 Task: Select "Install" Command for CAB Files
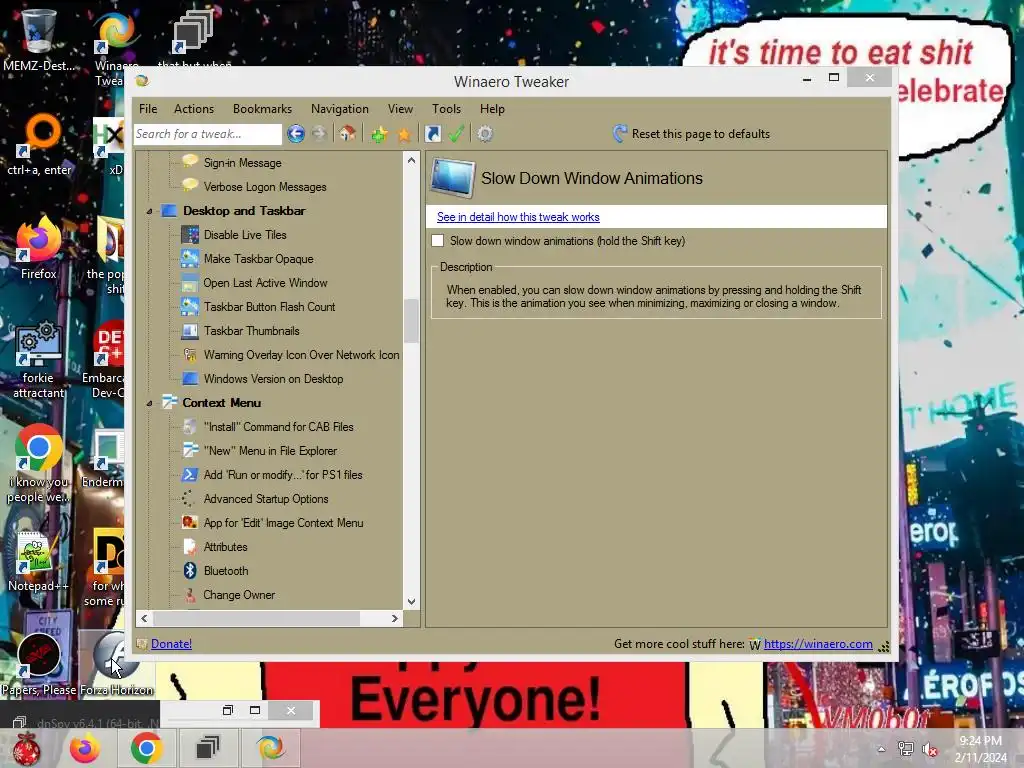coord(278,427)
